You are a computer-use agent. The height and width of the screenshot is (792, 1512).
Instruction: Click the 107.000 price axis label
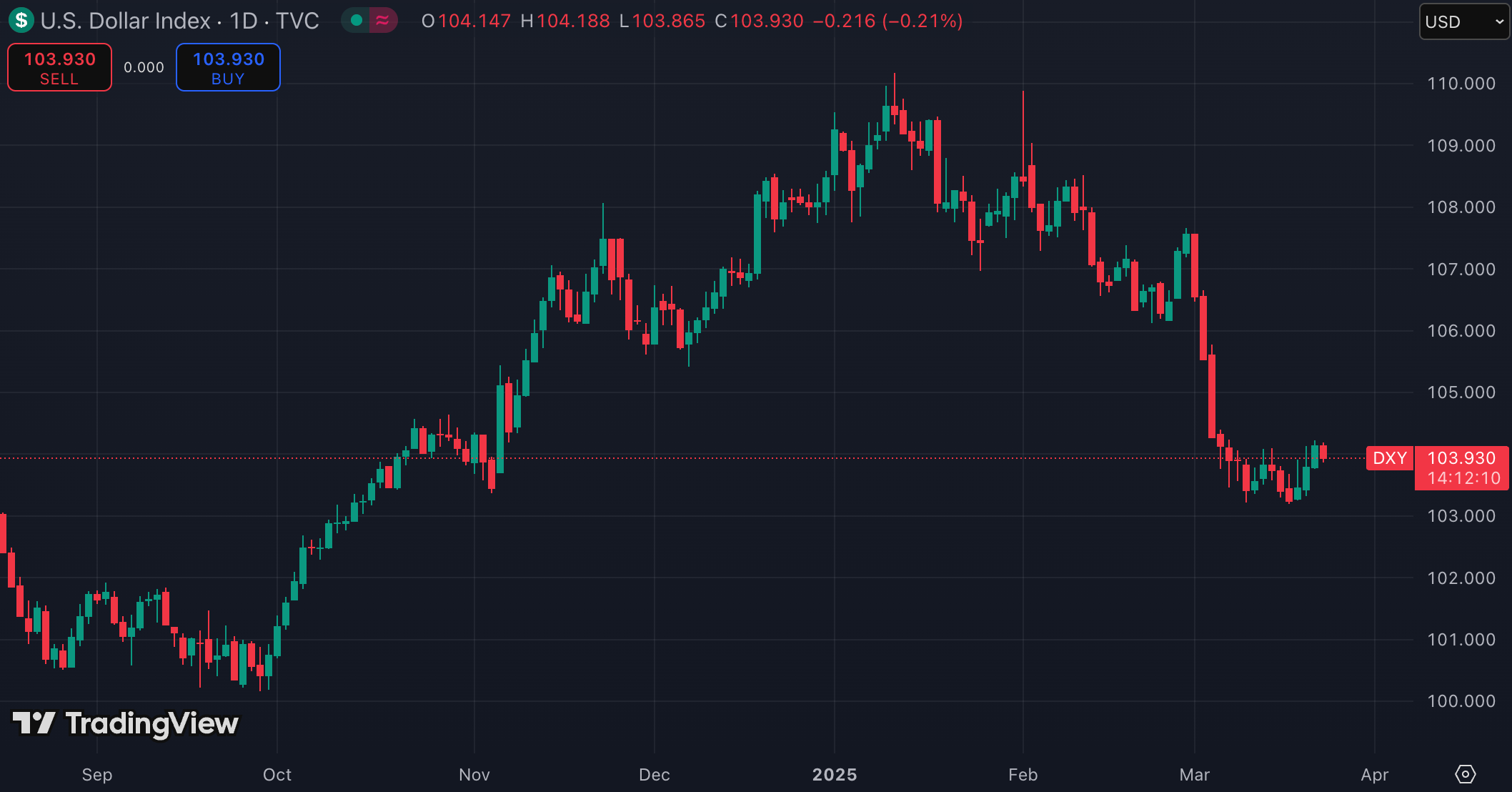pos(1461,269)
